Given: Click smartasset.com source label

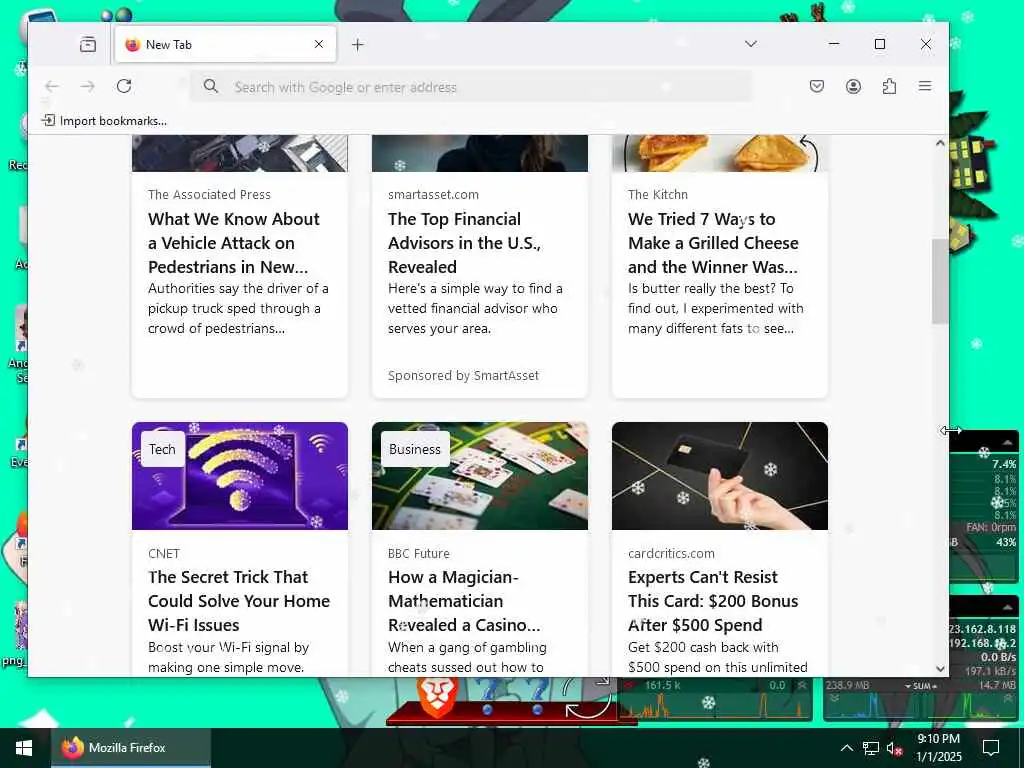Looking at the screenshot, I should tap(433, 195).
